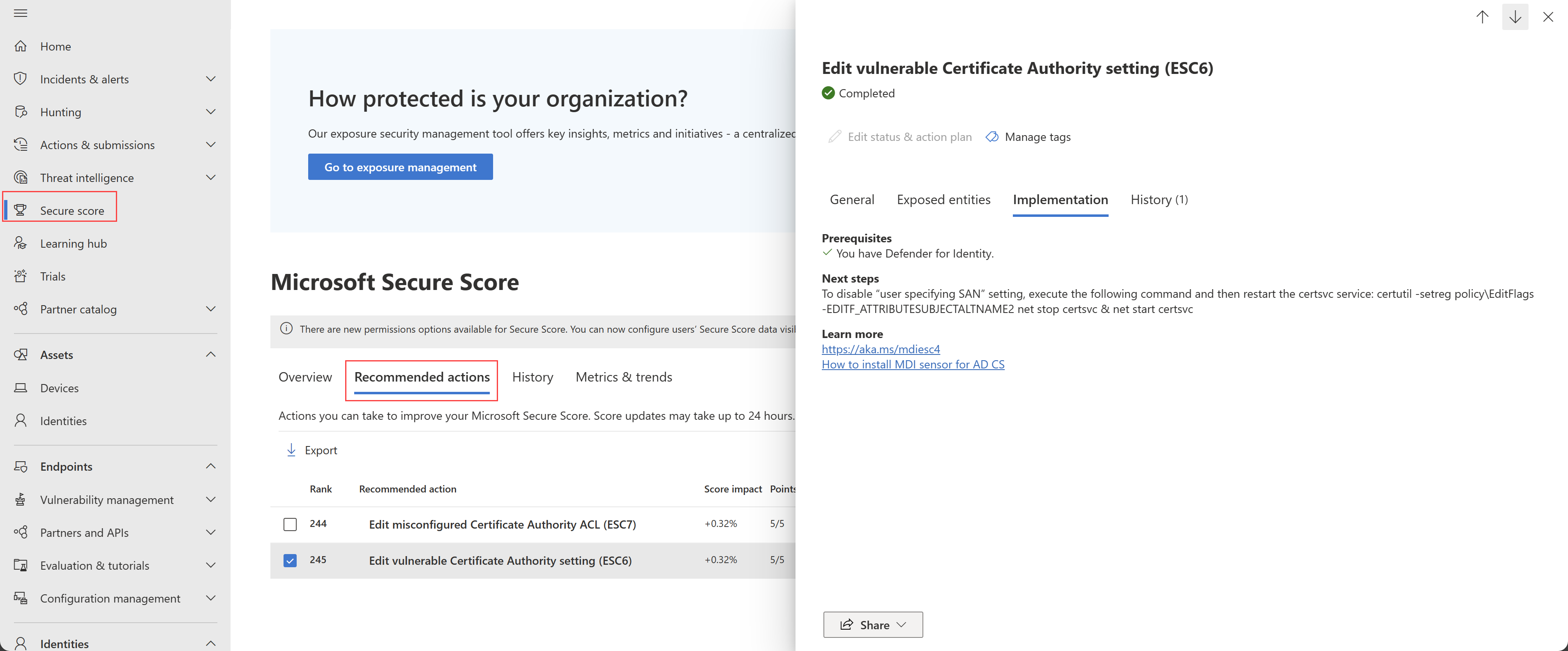Collapse the Assets section
This screenshot has width=1568, height=651.
211,355
